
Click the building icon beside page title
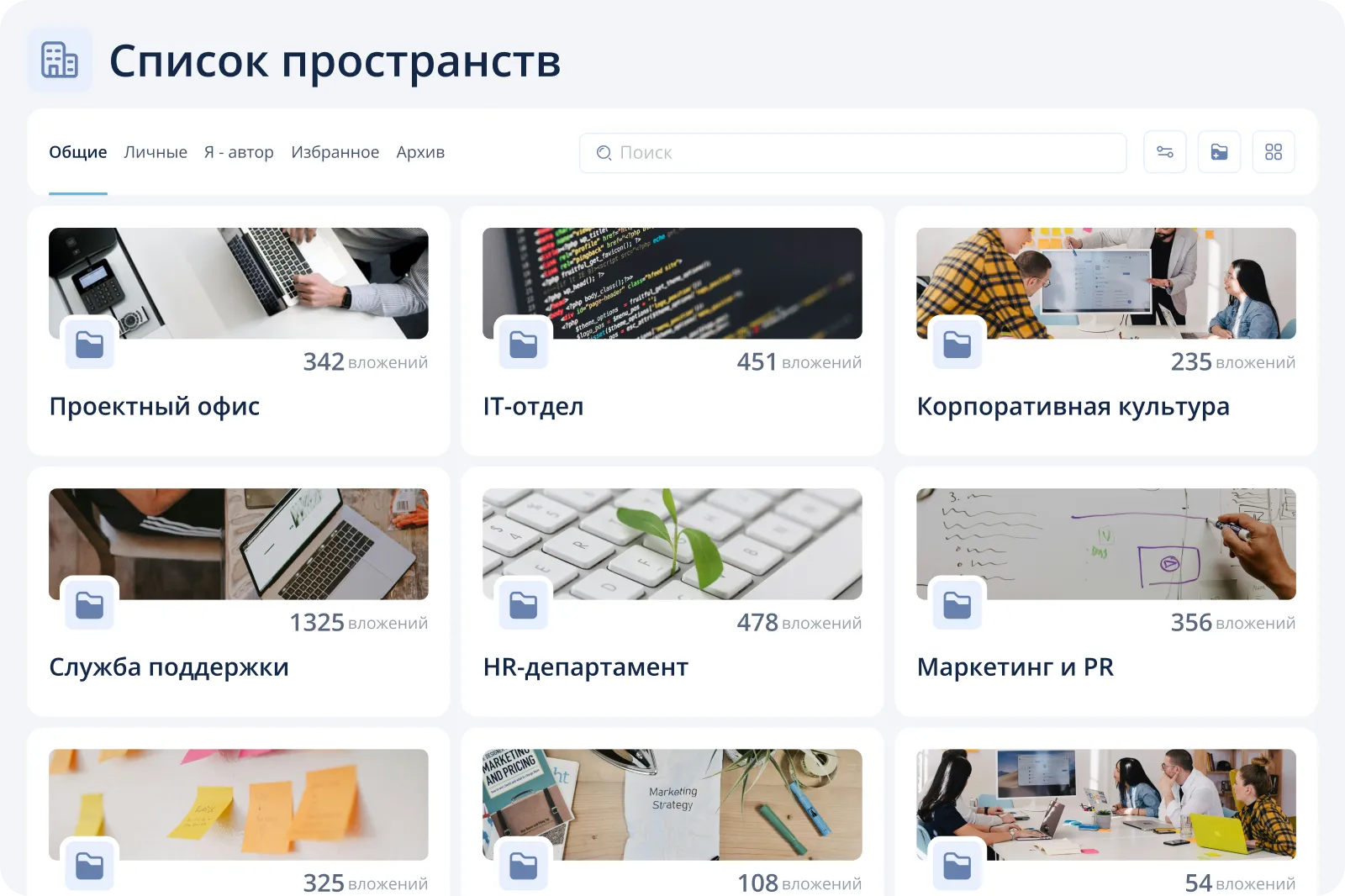tap(60, 61)
